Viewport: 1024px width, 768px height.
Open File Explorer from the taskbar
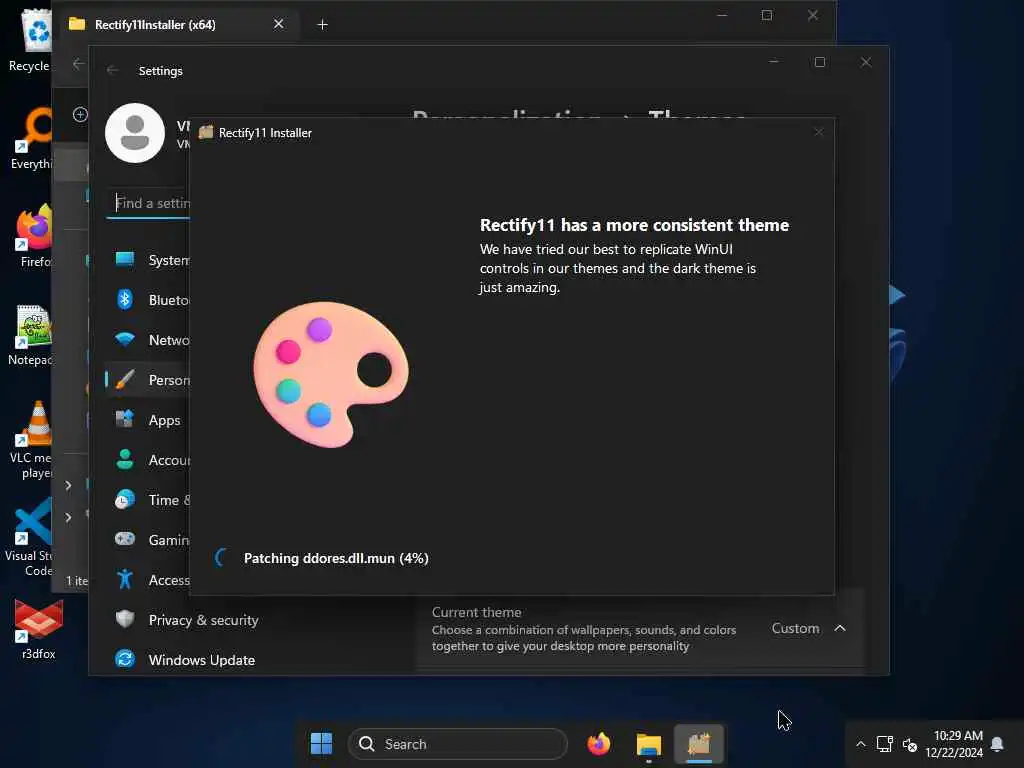tap(648, 744)
